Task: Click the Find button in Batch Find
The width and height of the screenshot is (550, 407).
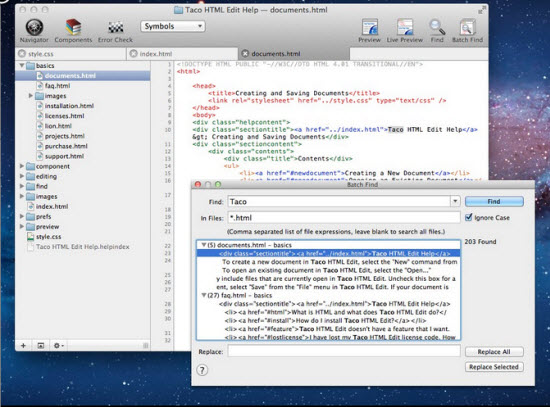Action: point(494,201)
